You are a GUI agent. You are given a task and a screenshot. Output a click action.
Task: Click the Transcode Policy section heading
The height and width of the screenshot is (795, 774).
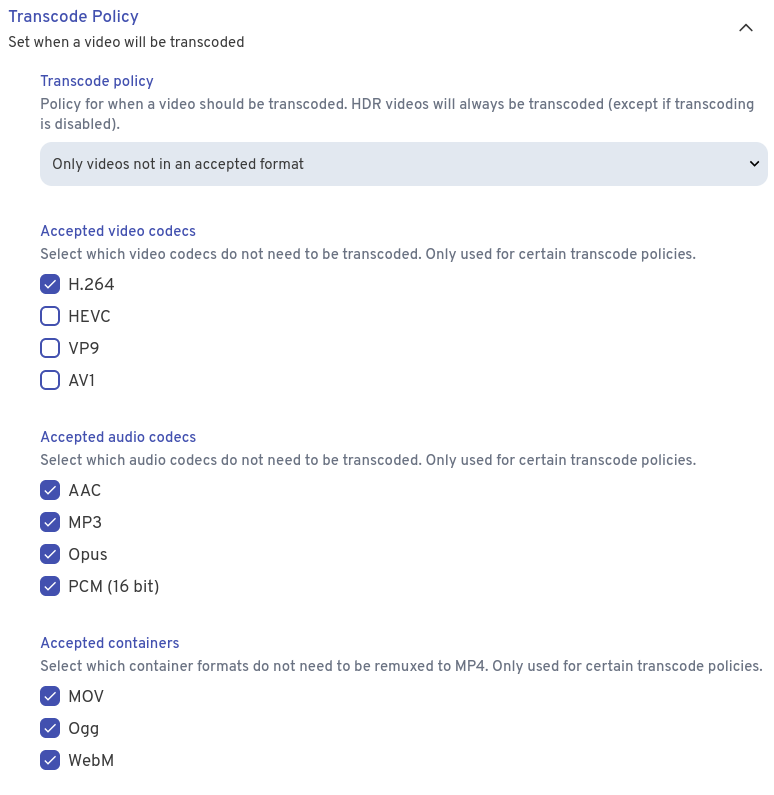pyautogui.click(x=73, y=16)
